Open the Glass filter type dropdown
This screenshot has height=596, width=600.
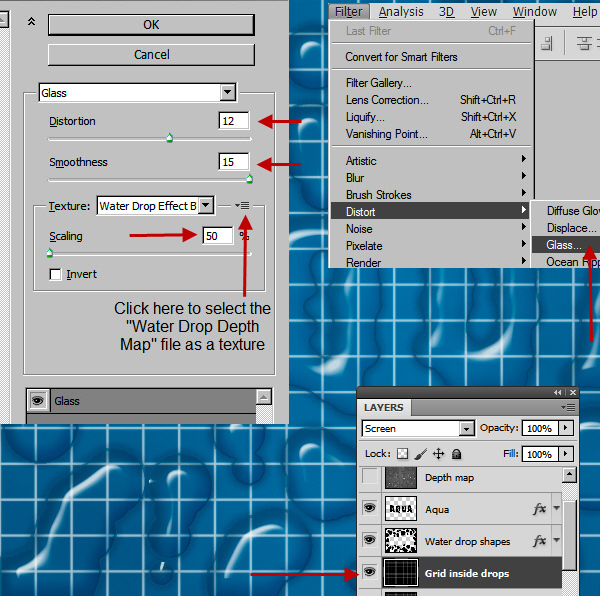[228, 93]
